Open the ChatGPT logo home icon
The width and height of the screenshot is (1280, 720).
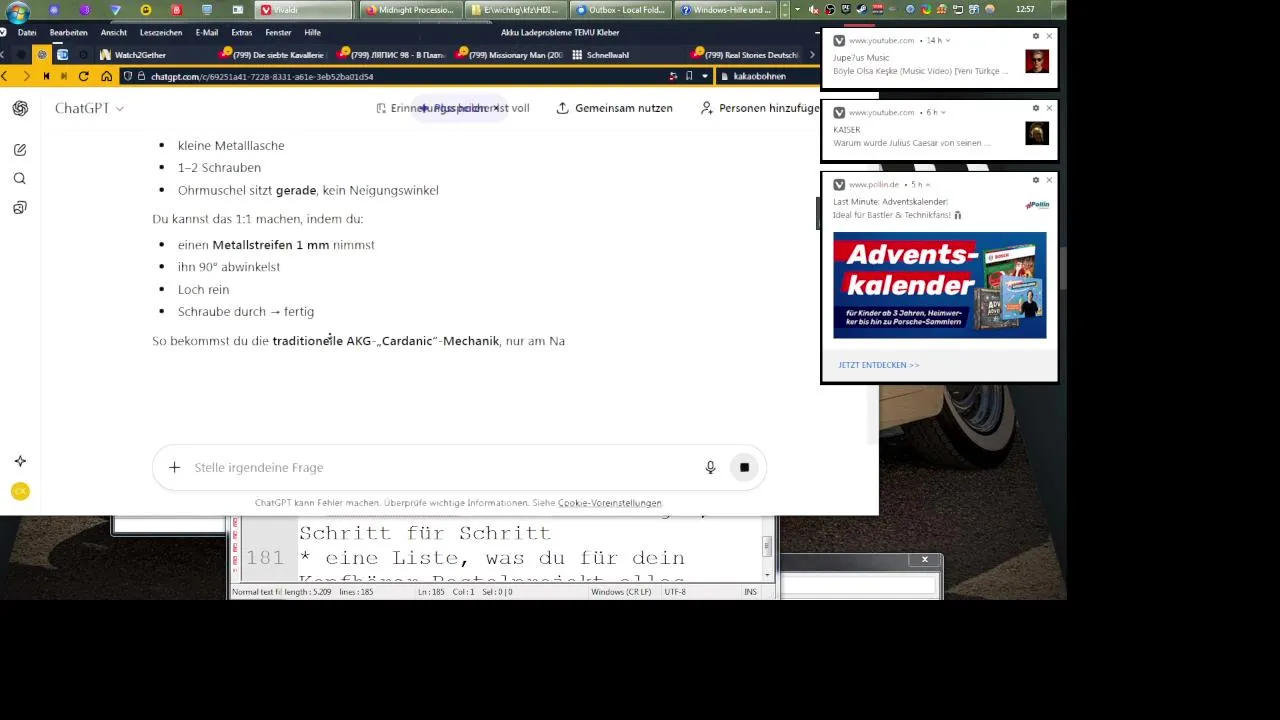point(20,108)
